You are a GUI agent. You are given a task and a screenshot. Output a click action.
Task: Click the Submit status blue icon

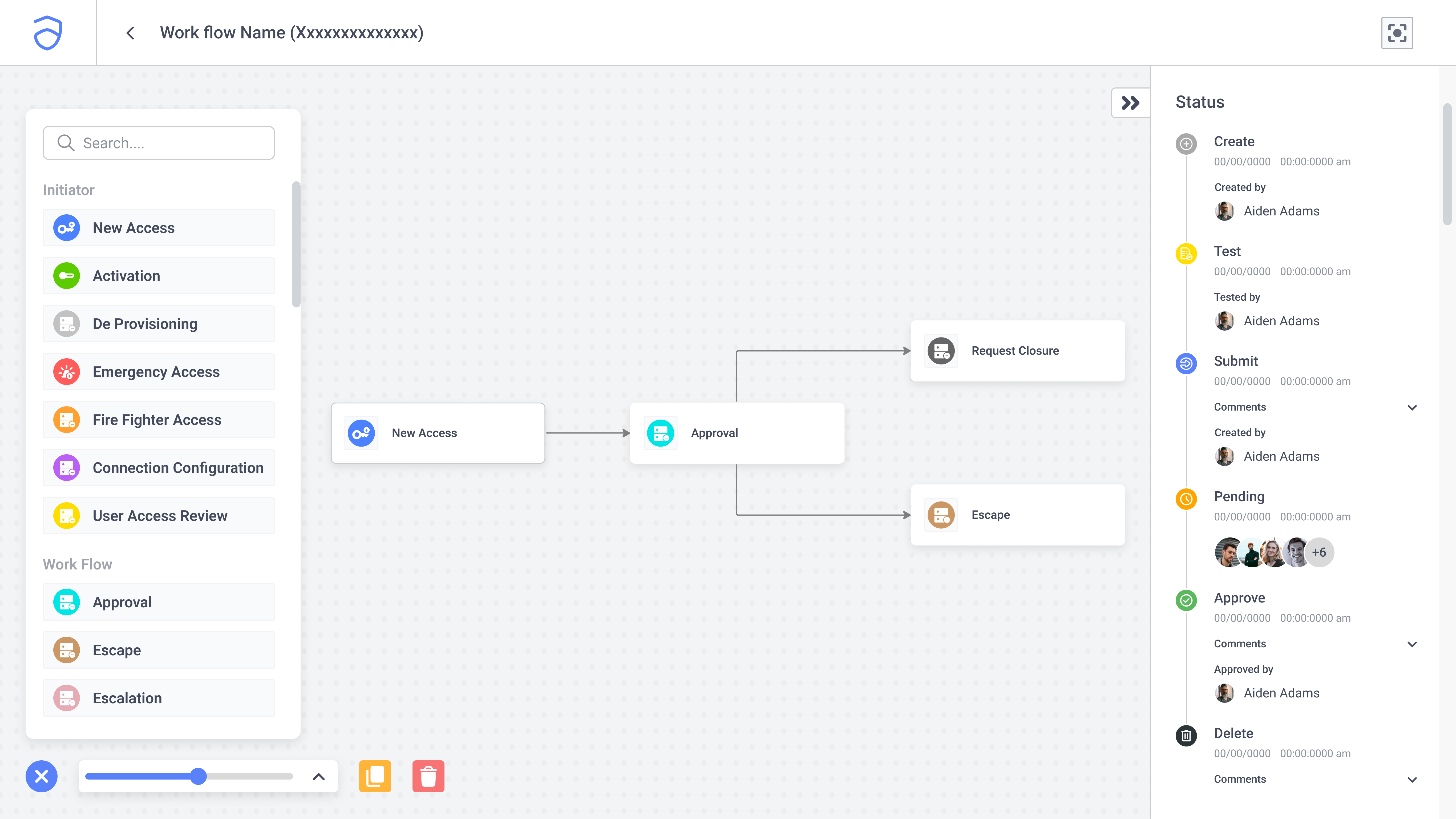[x=1186, y=364]
